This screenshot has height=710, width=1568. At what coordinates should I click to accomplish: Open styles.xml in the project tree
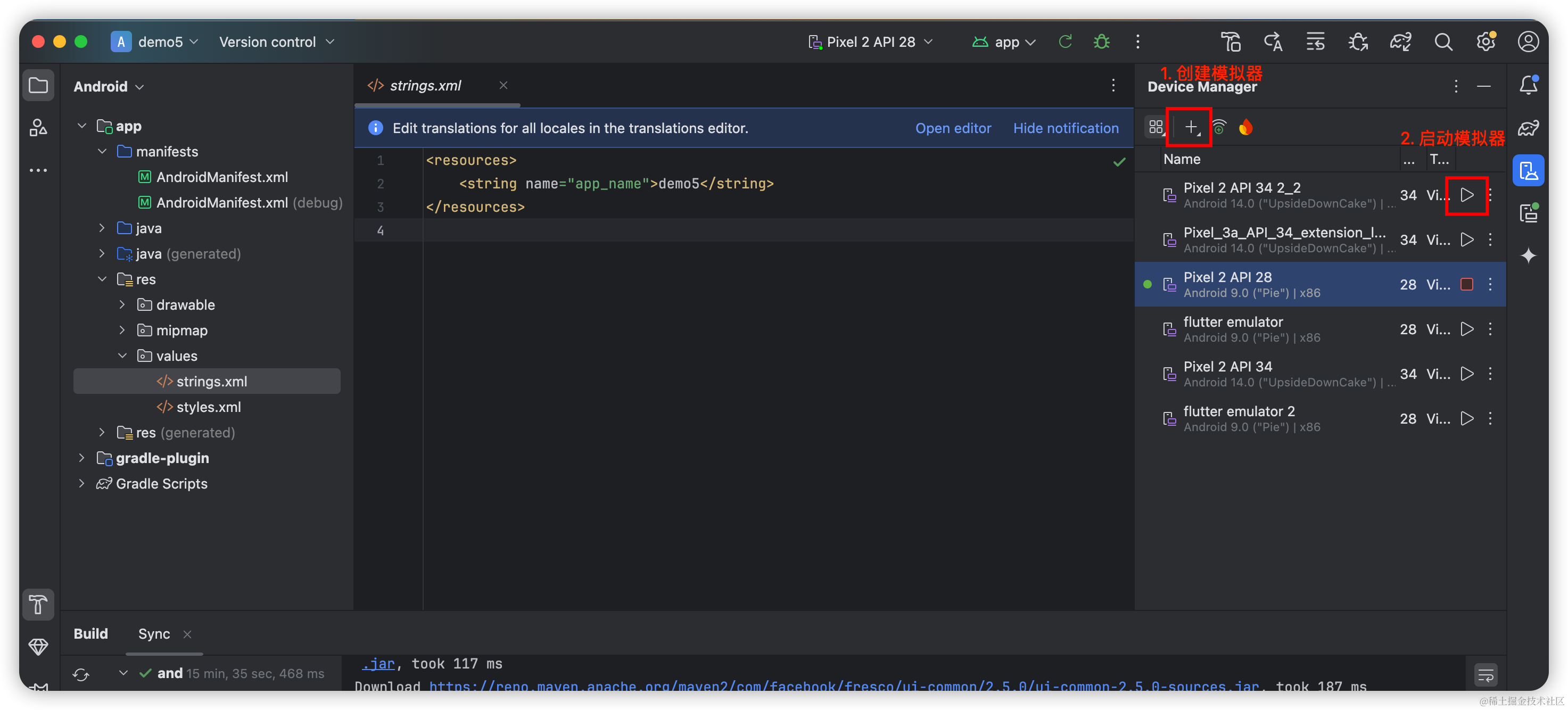pos(208,407)
